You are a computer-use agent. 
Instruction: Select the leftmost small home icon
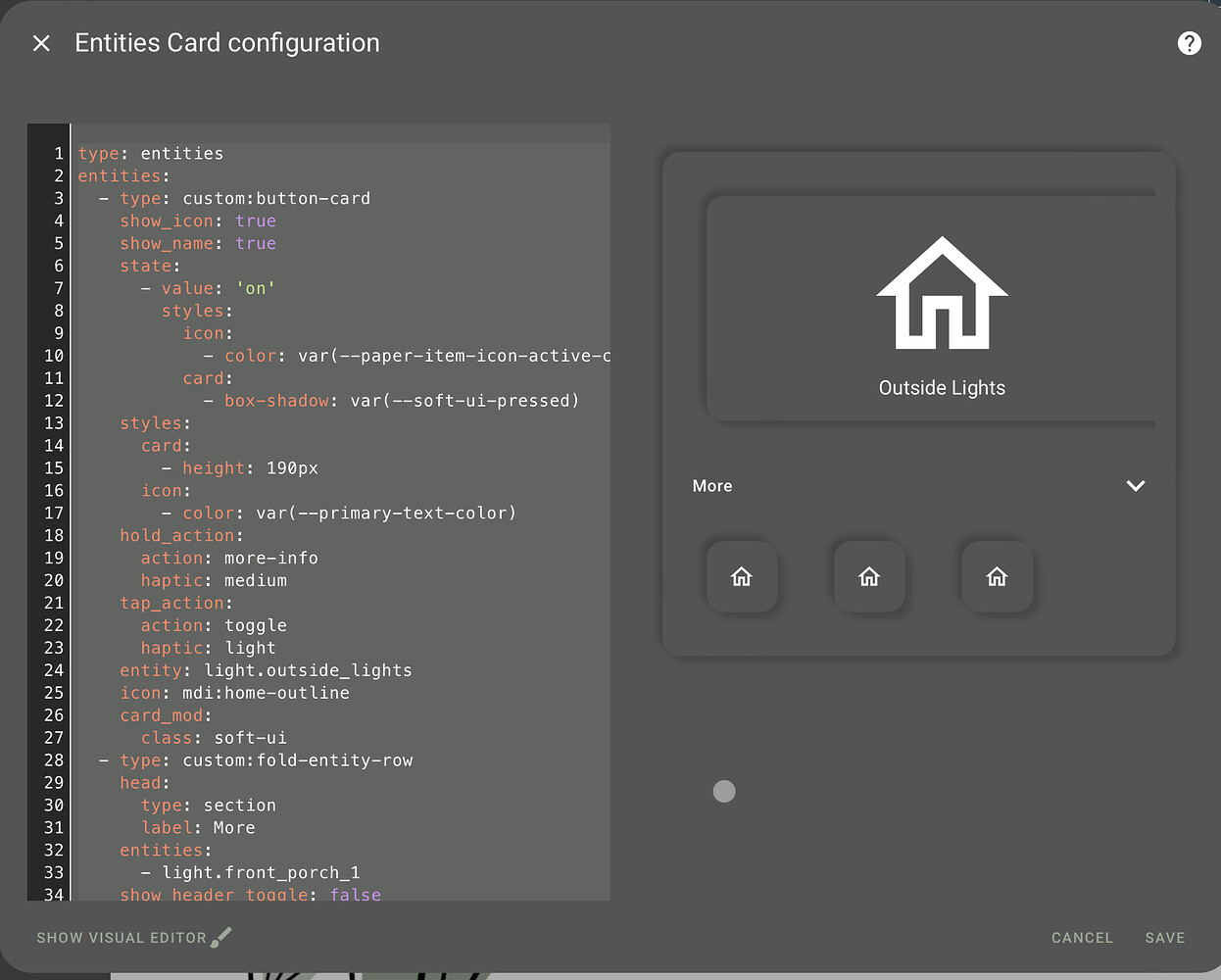pos(742,577)
